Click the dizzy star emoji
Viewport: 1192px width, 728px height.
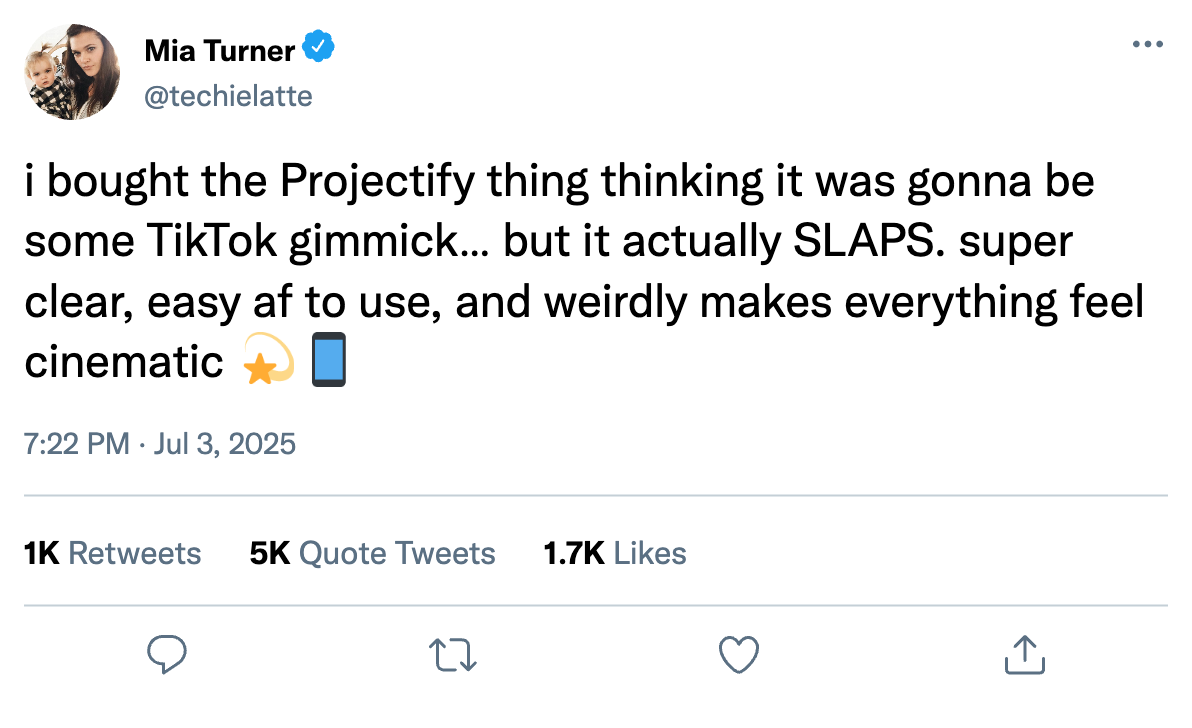click(268, 359)
